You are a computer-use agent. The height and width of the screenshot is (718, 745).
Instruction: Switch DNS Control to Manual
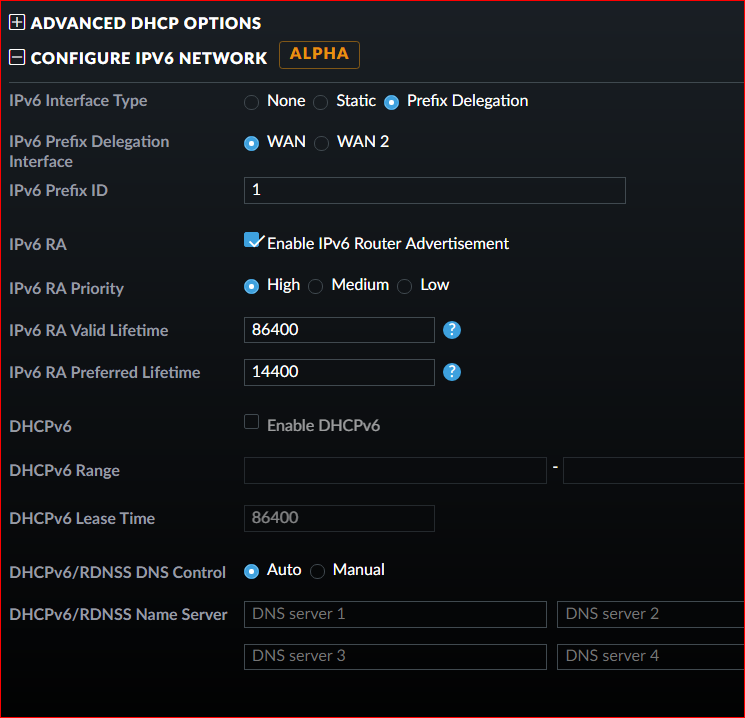(x=318, y=571)
